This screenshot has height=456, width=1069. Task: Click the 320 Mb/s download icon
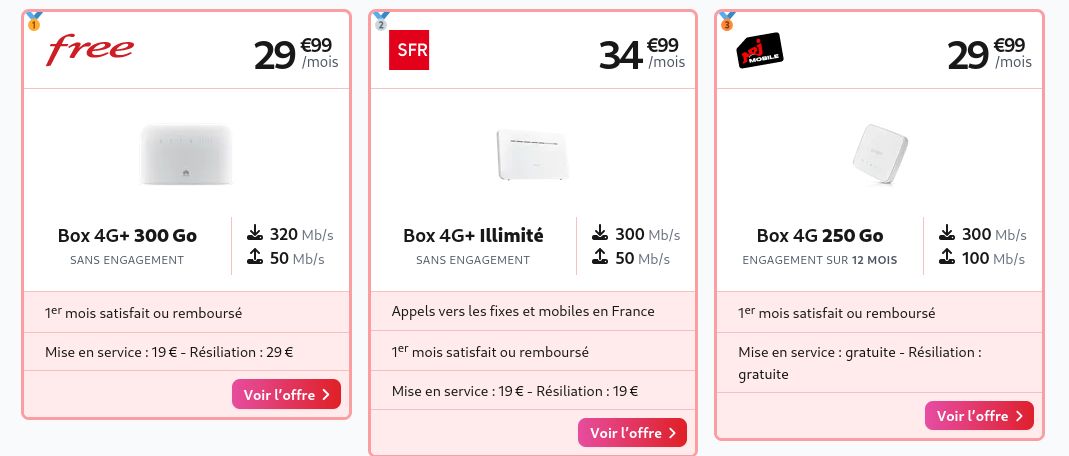[x=254, y=234]
